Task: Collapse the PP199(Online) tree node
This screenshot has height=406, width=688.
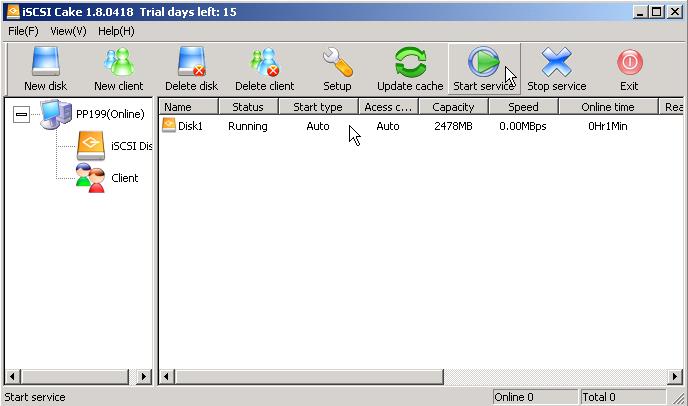Action: pos(22,115)
